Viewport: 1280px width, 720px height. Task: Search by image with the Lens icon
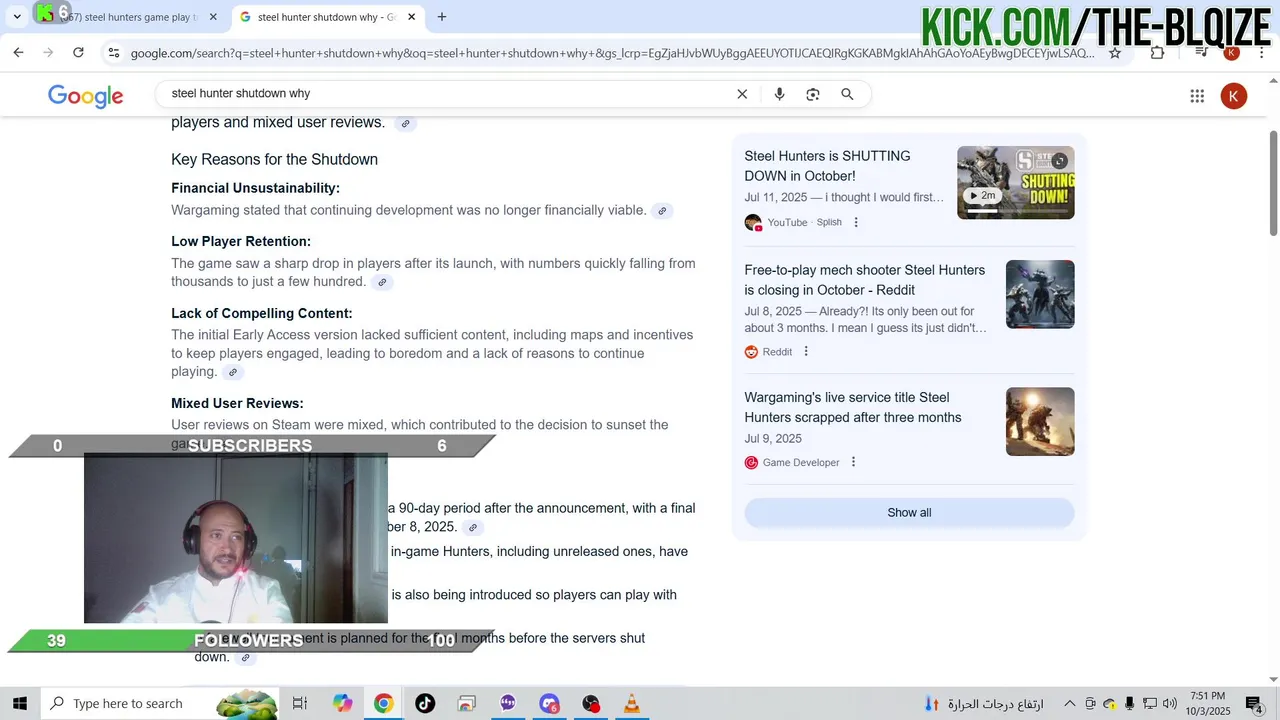pos(813,94)
